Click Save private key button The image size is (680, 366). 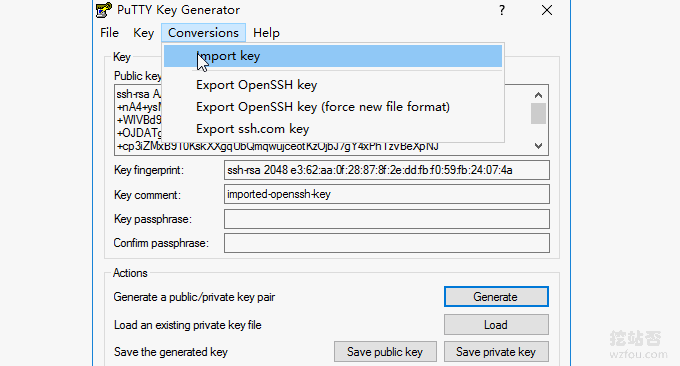click(496, 352)
